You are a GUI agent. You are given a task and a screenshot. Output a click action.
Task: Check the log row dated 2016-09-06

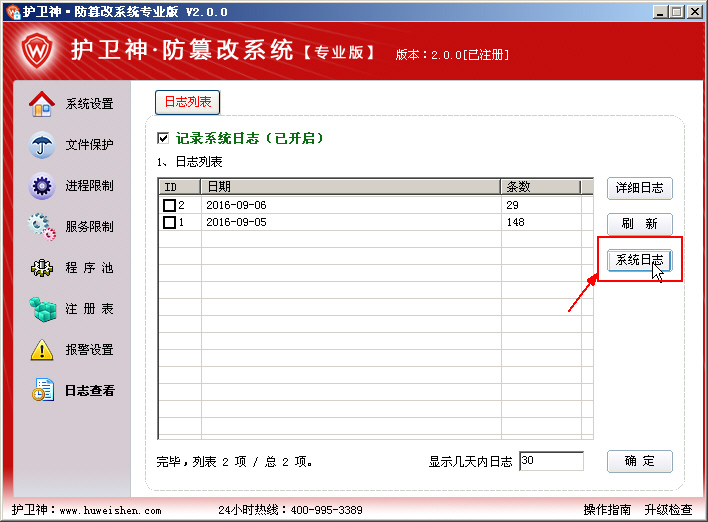tap(169, 205)
